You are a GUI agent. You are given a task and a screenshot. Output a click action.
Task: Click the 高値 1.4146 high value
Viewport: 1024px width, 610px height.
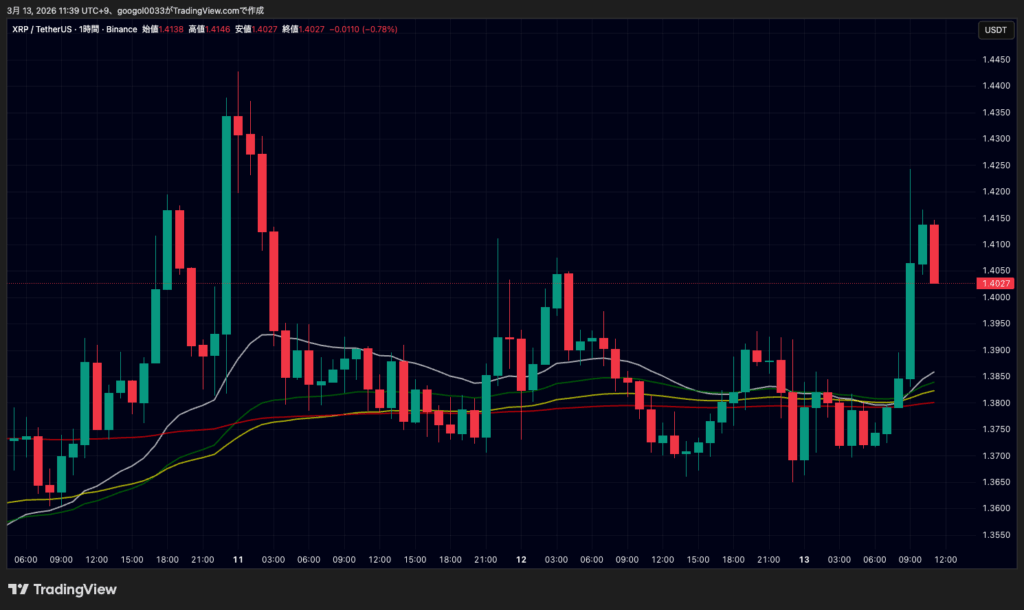pos(216,30)
